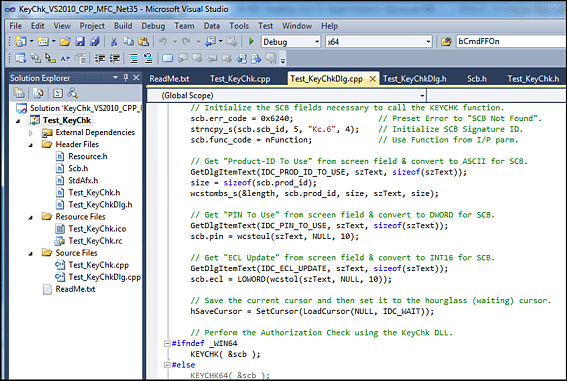
Task: Click the Display Parameter Info icon
Action: [x=35, y=58]
